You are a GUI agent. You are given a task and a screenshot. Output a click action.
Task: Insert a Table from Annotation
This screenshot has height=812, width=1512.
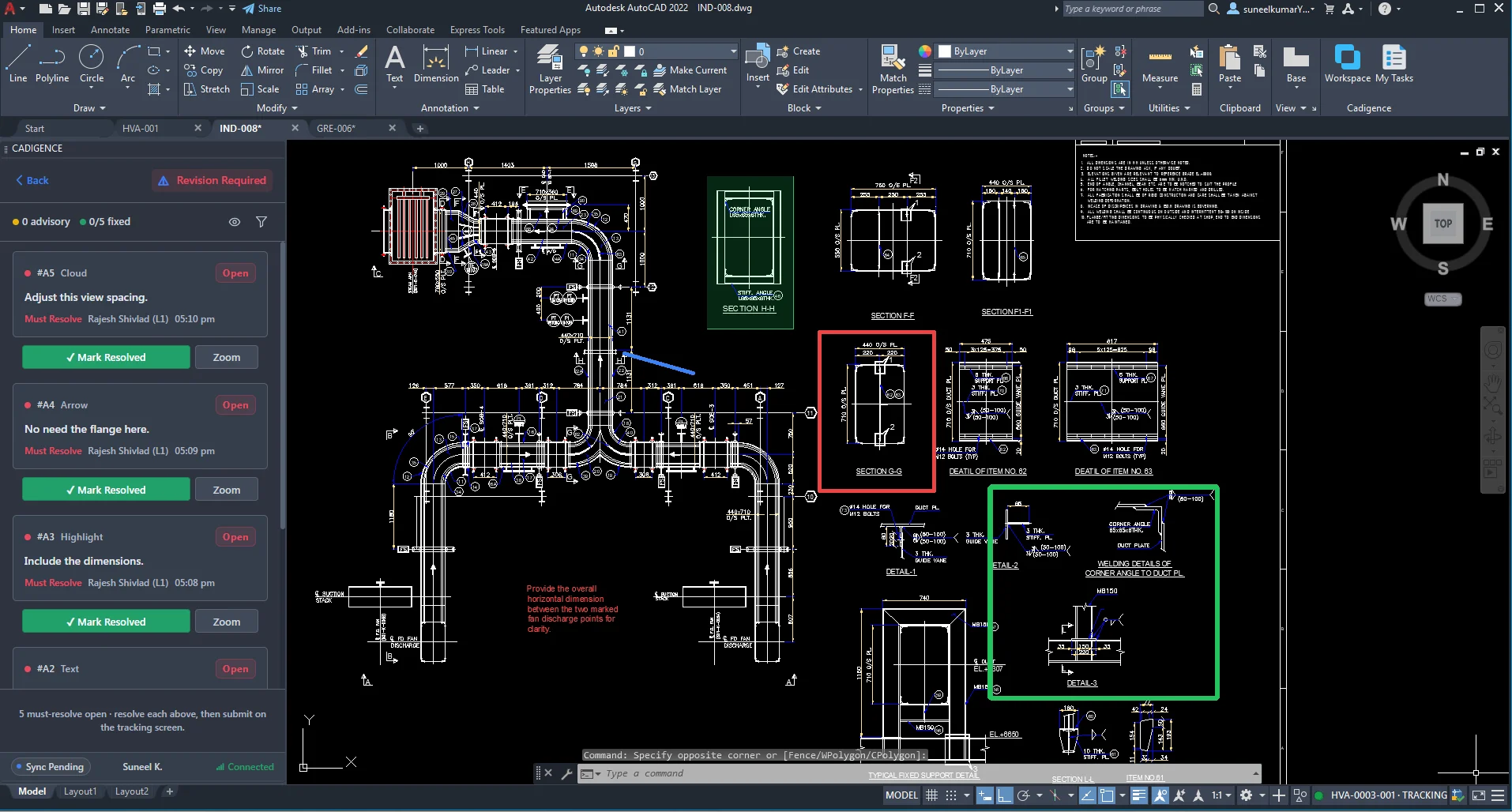coord(485,89)
